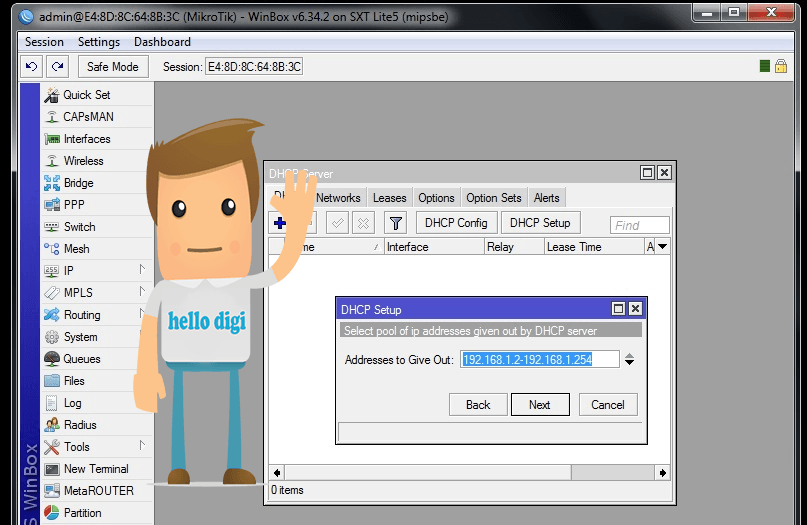Open the Partition menu entry
Image resolution: width=807 pixels, height=525 pixels.
coord(97,513)
